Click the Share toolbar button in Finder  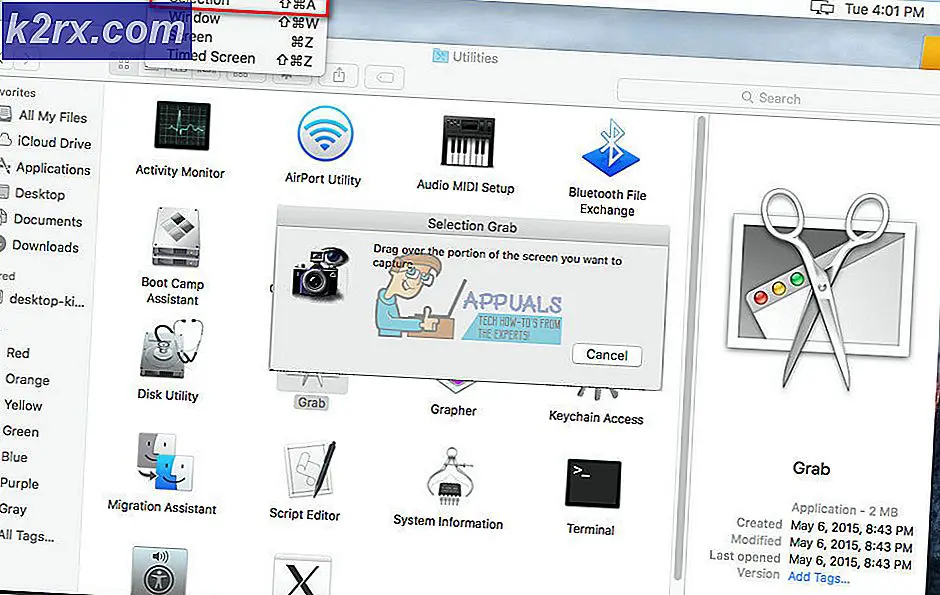coord(339,75)
